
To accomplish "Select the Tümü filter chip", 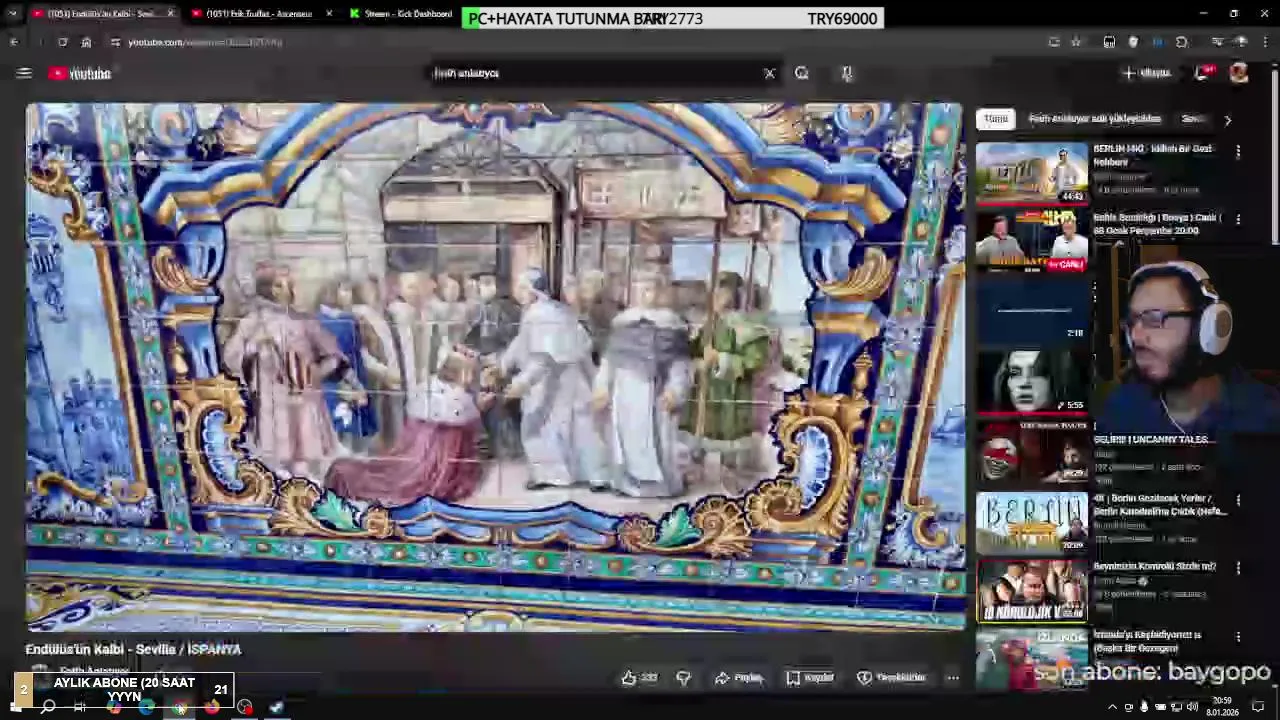I will coord(996,119).
